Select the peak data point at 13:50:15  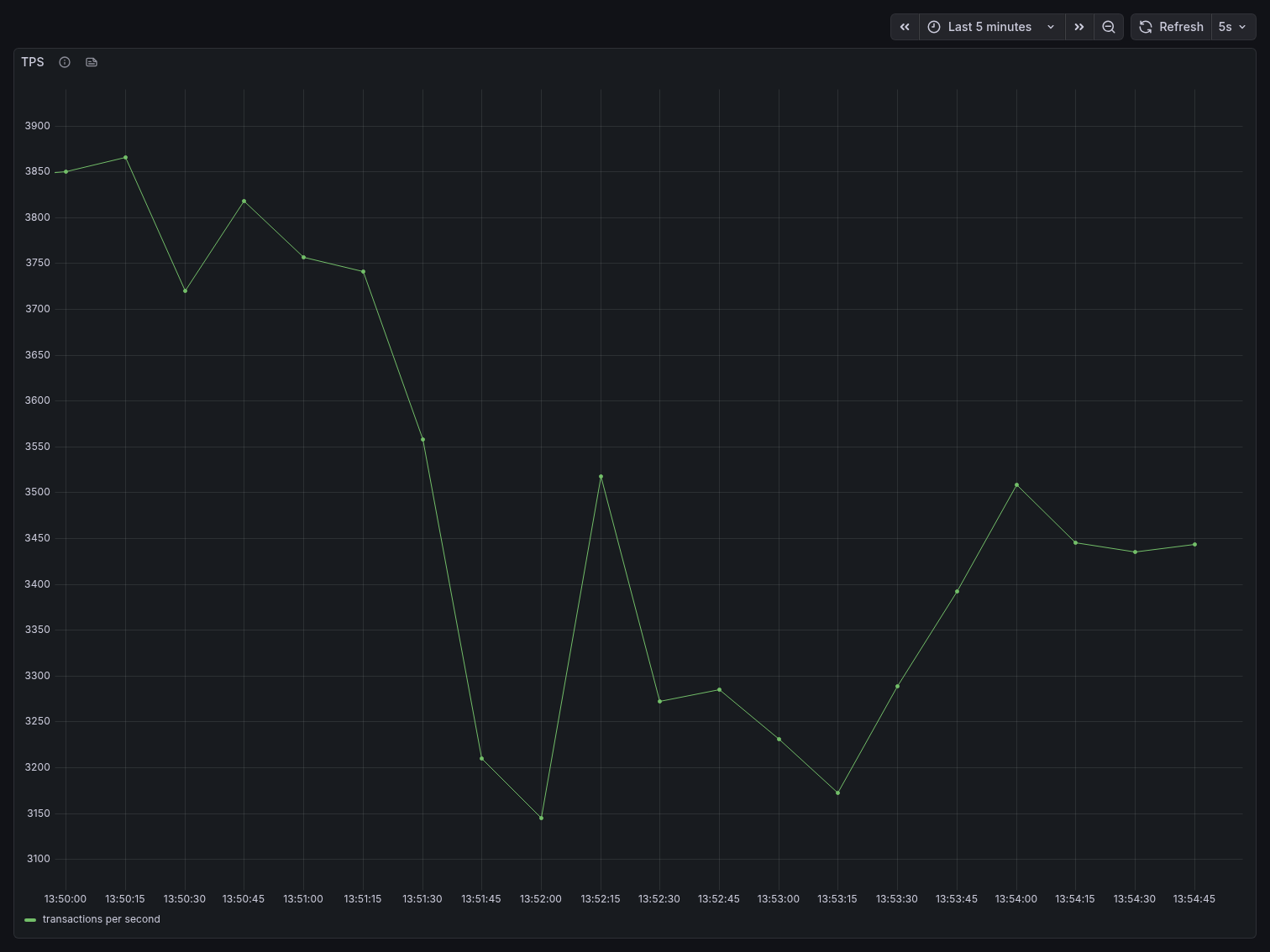(x=126, y=158)
